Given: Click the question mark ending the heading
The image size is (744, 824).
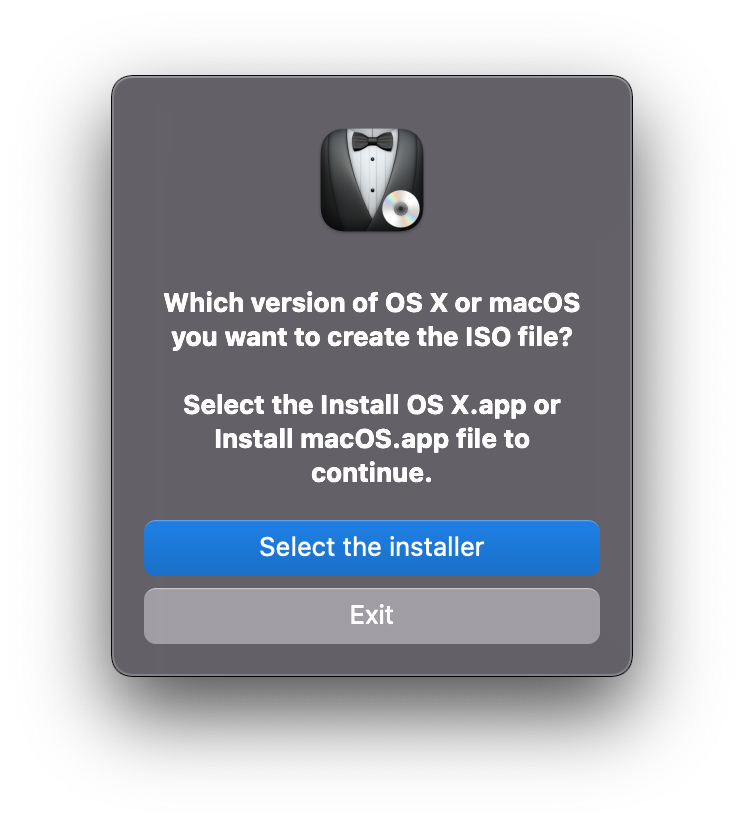Looking at the screenshot, I should coord(566,337).
